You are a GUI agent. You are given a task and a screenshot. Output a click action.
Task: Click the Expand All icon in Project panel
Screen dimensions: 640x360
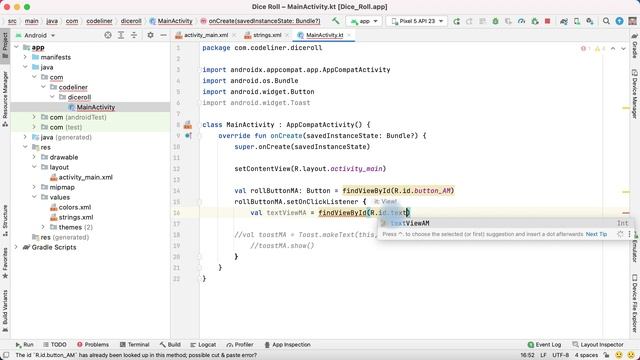click(x=121, y=35)
